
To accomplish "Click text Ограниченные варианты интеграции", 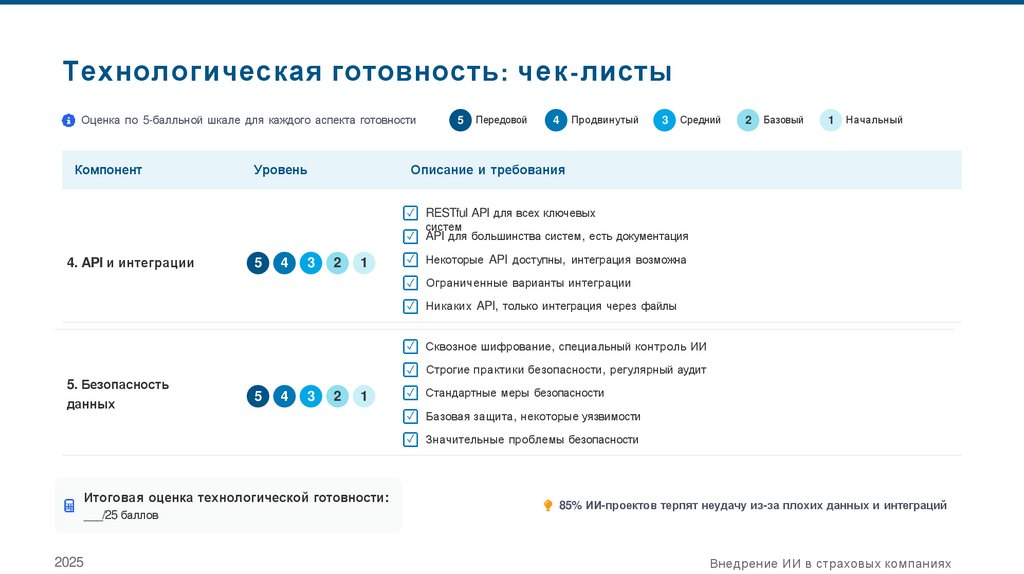I will coord(528,283).
